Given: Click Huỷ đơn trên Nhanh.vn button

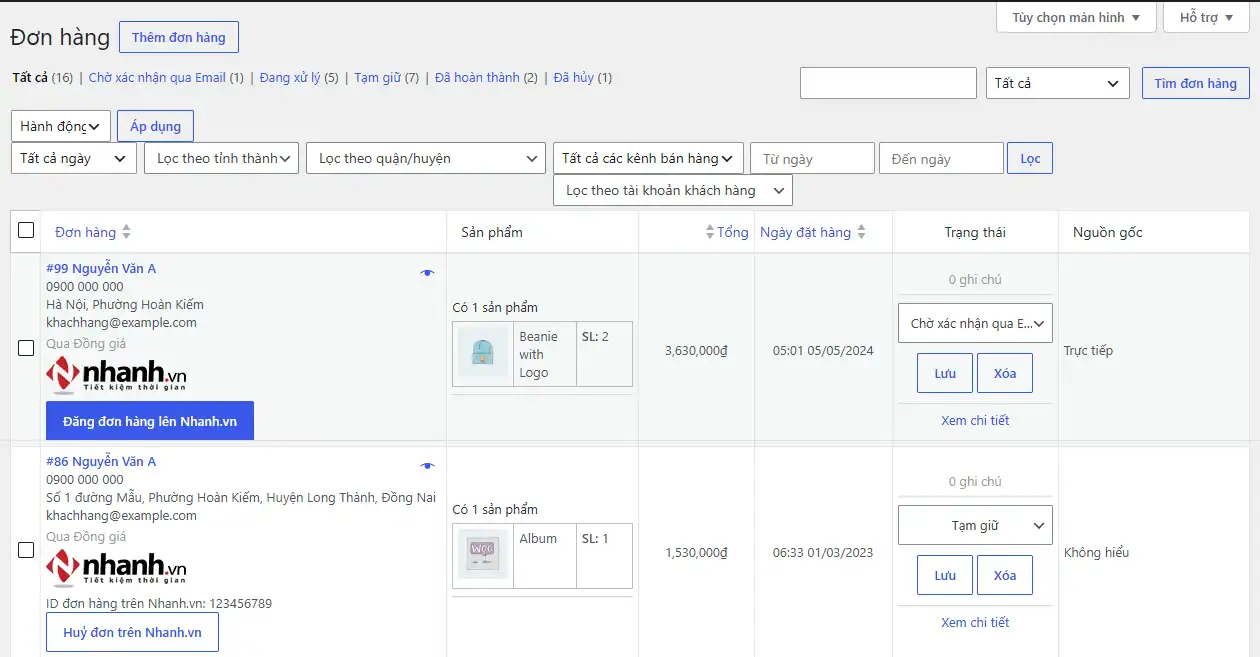Looking at the screenshot, I should click(x=132, y=632).
